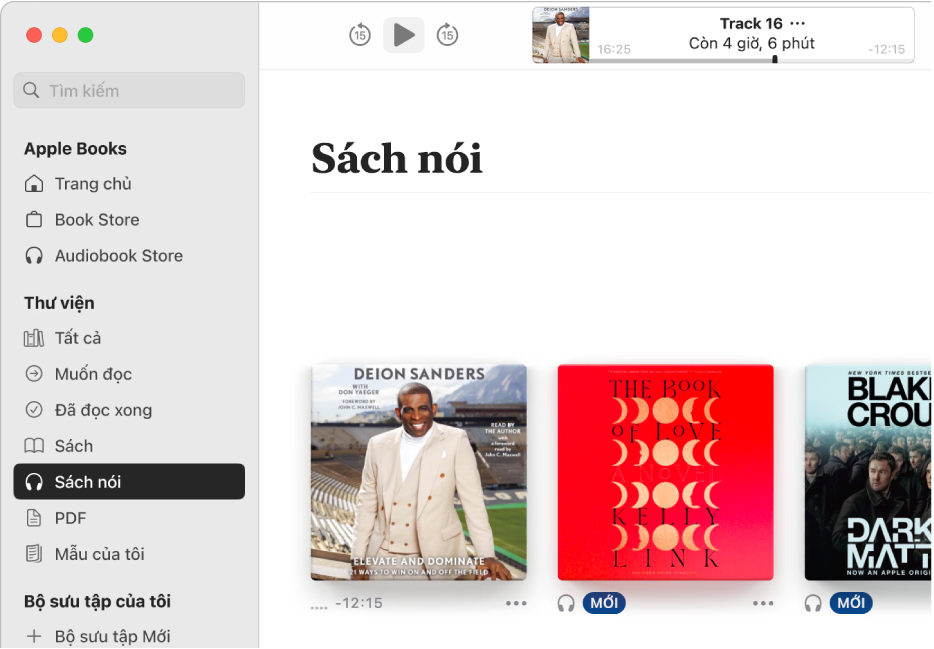Screen dimensions: 934x649
Task: Open the Dark Matter audiobook cover
Action: point(868,472)
